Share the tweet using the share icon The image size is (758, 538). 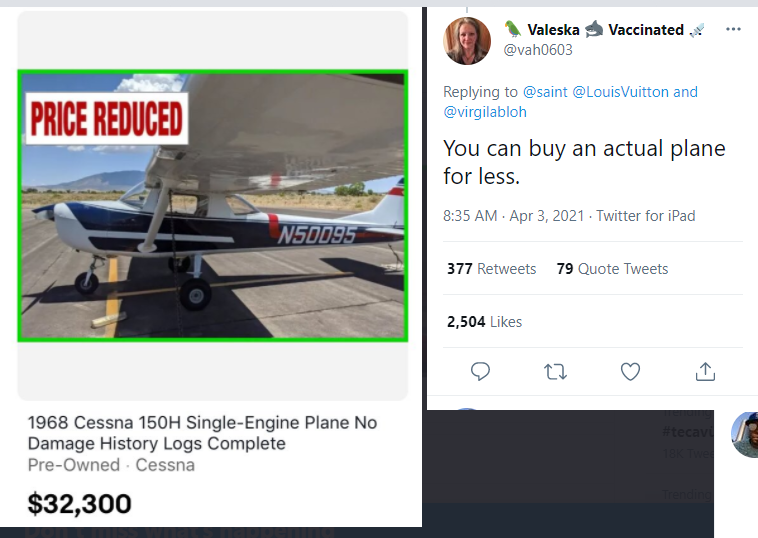coord(705,371)
